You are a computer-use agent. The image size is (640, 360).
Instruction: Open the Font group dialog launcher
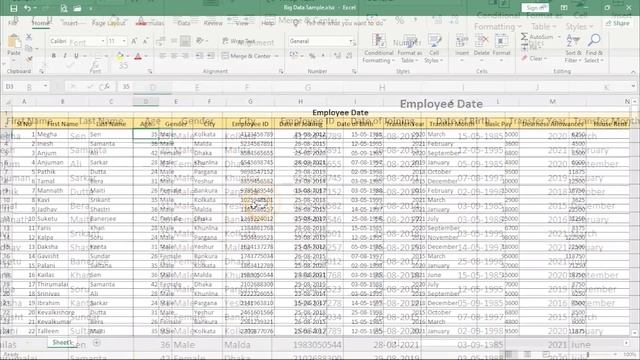pos(150,71)
